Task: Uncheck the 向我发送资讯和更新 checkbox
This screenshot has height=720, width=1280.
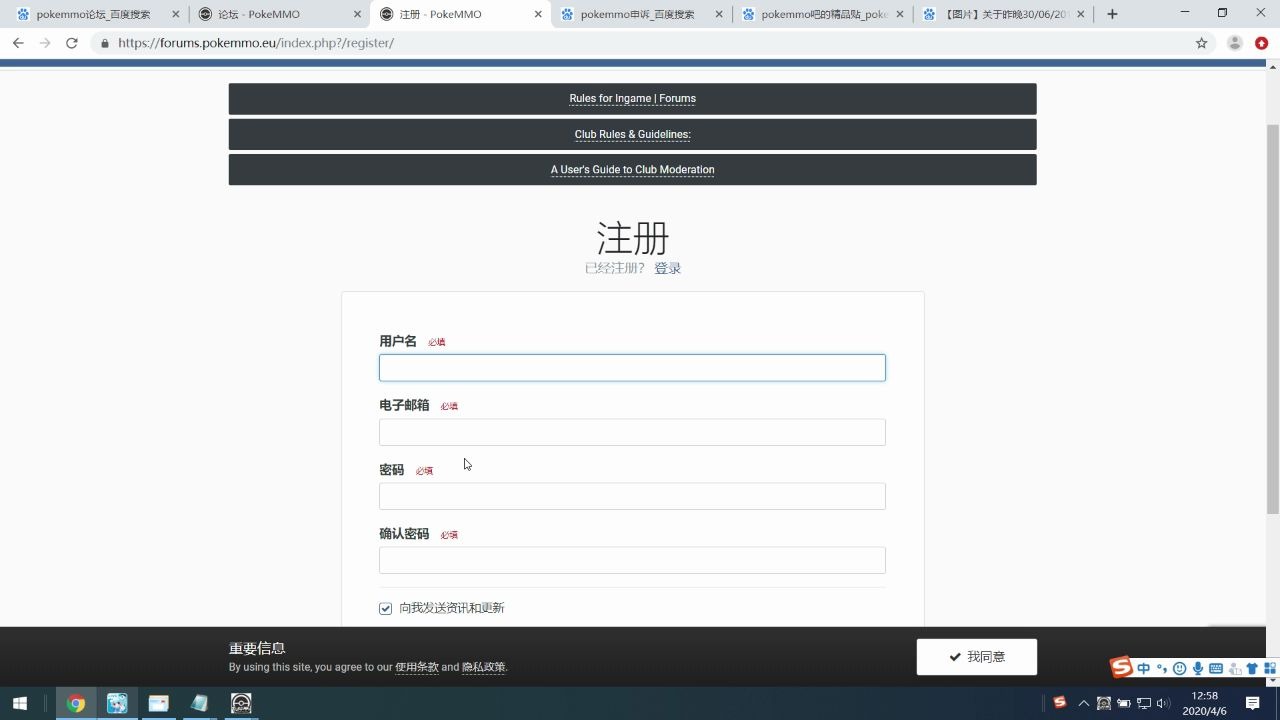Action: coord(385,608)
